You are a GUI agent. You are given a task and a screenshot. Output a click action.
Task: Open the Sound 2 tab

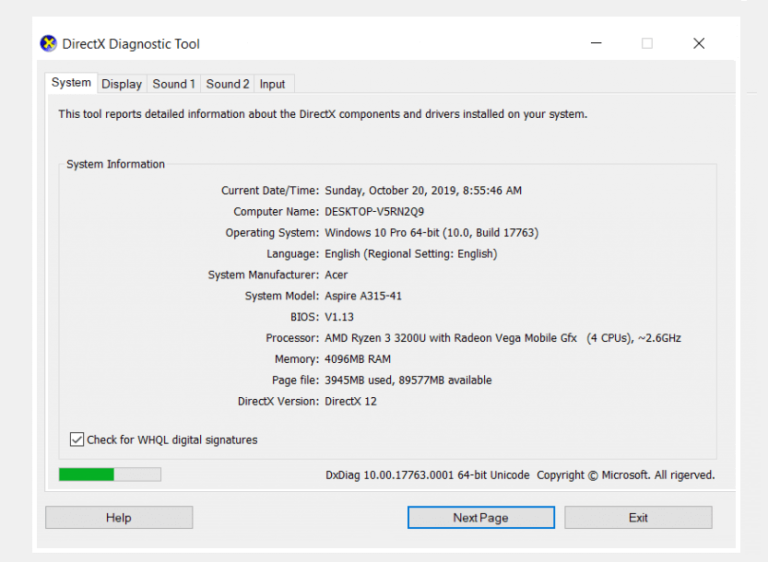pos(227,84)
